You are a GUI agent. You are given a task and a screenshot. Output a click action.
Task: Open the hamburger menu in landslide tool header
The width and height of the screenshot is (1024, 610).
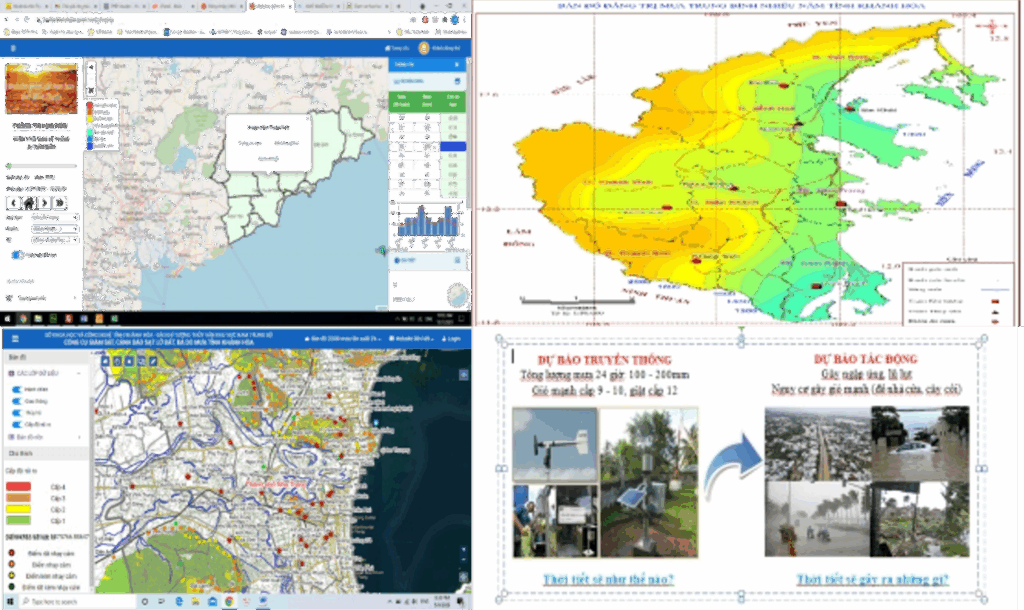[14, 339]
